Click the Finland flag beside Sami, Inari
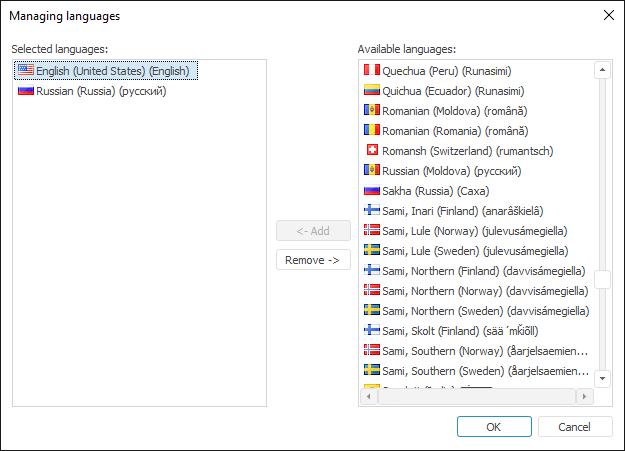Screen dimensions: 625x451 click(x=371, y=211)
